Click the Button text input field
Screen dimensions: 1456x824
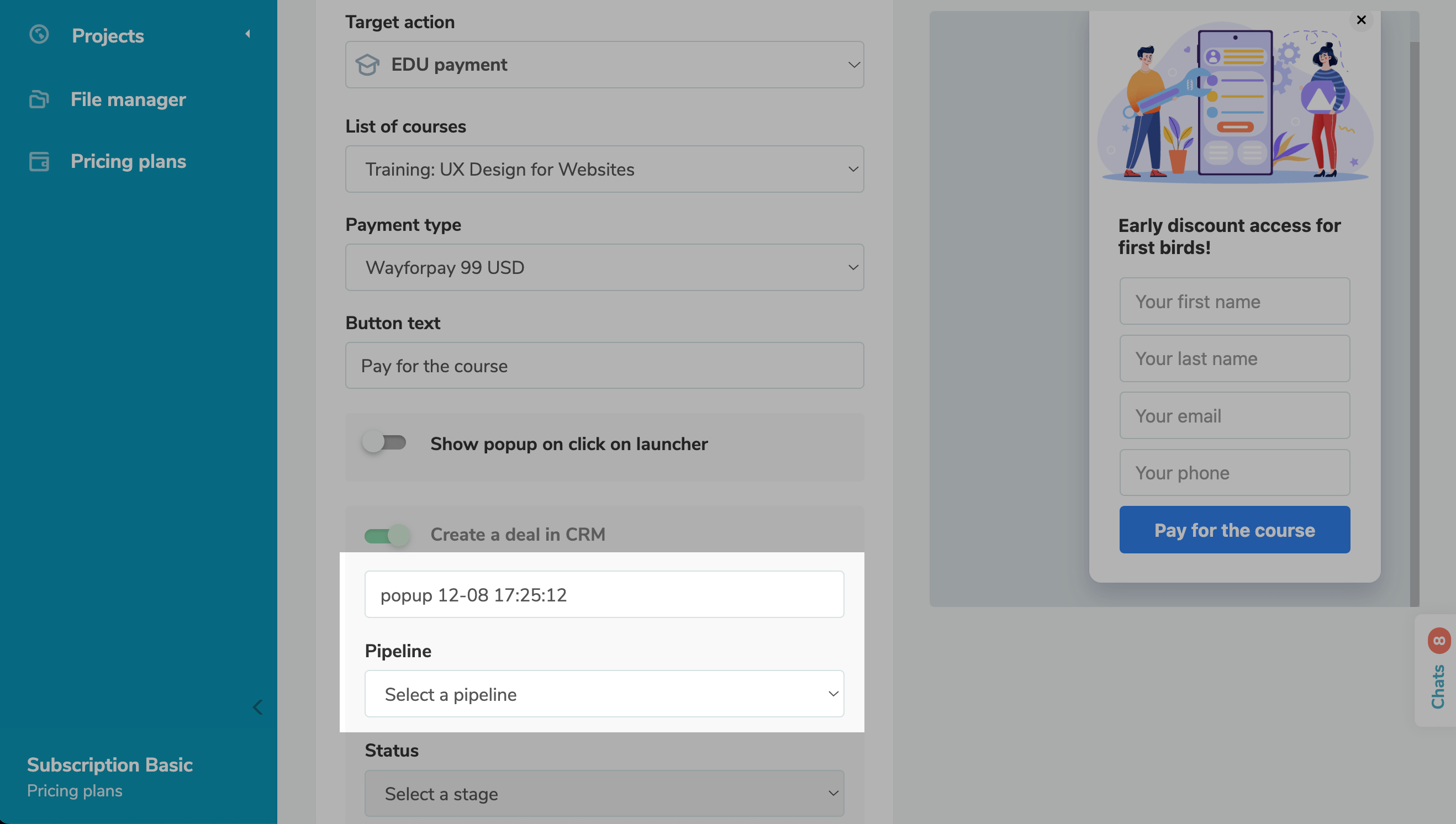604,366
